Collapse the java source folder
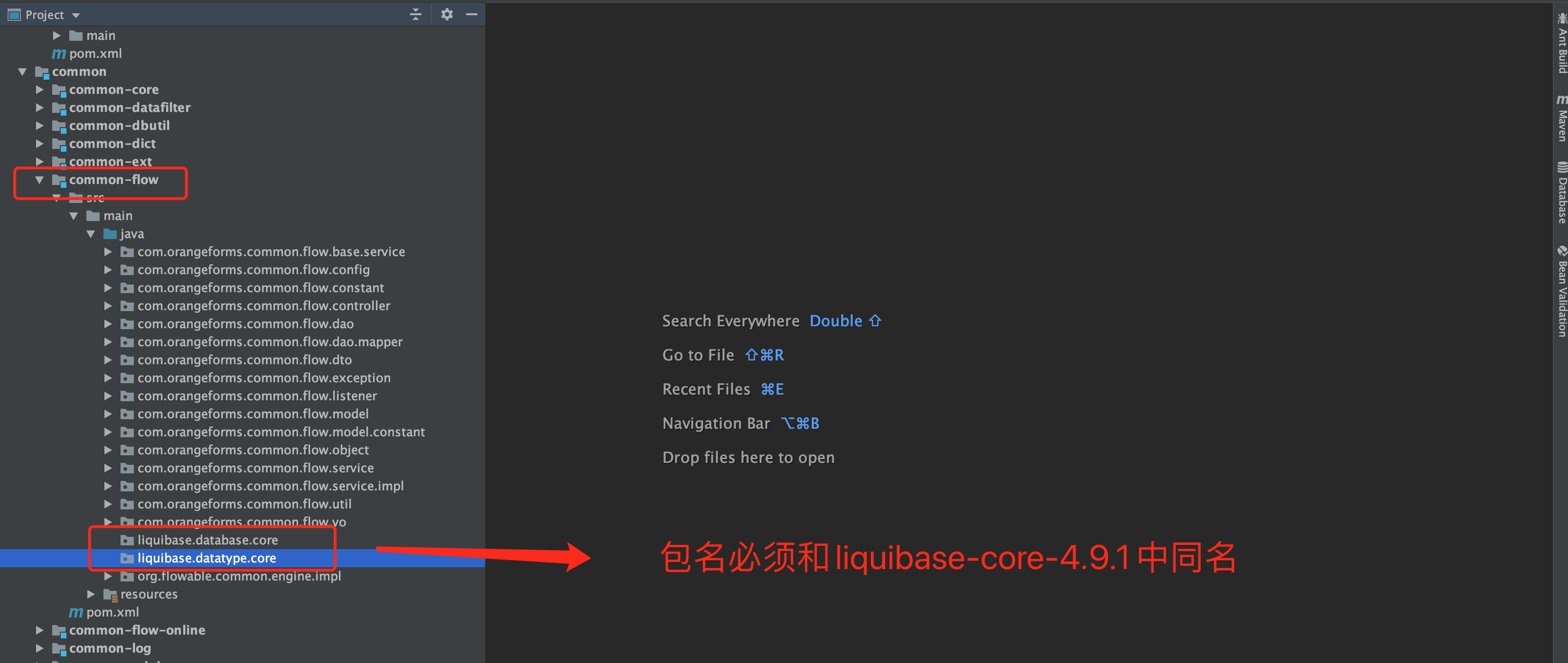Image resolution: width=1568 pixels, height=663 pixels. (x=91, y=234)
